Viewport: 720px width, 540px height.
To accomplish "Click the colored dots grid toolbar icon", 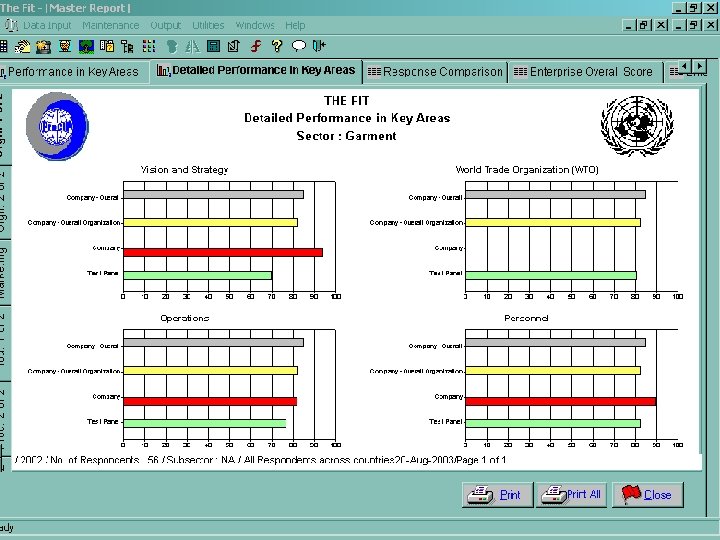I will [x=149, y=46].
